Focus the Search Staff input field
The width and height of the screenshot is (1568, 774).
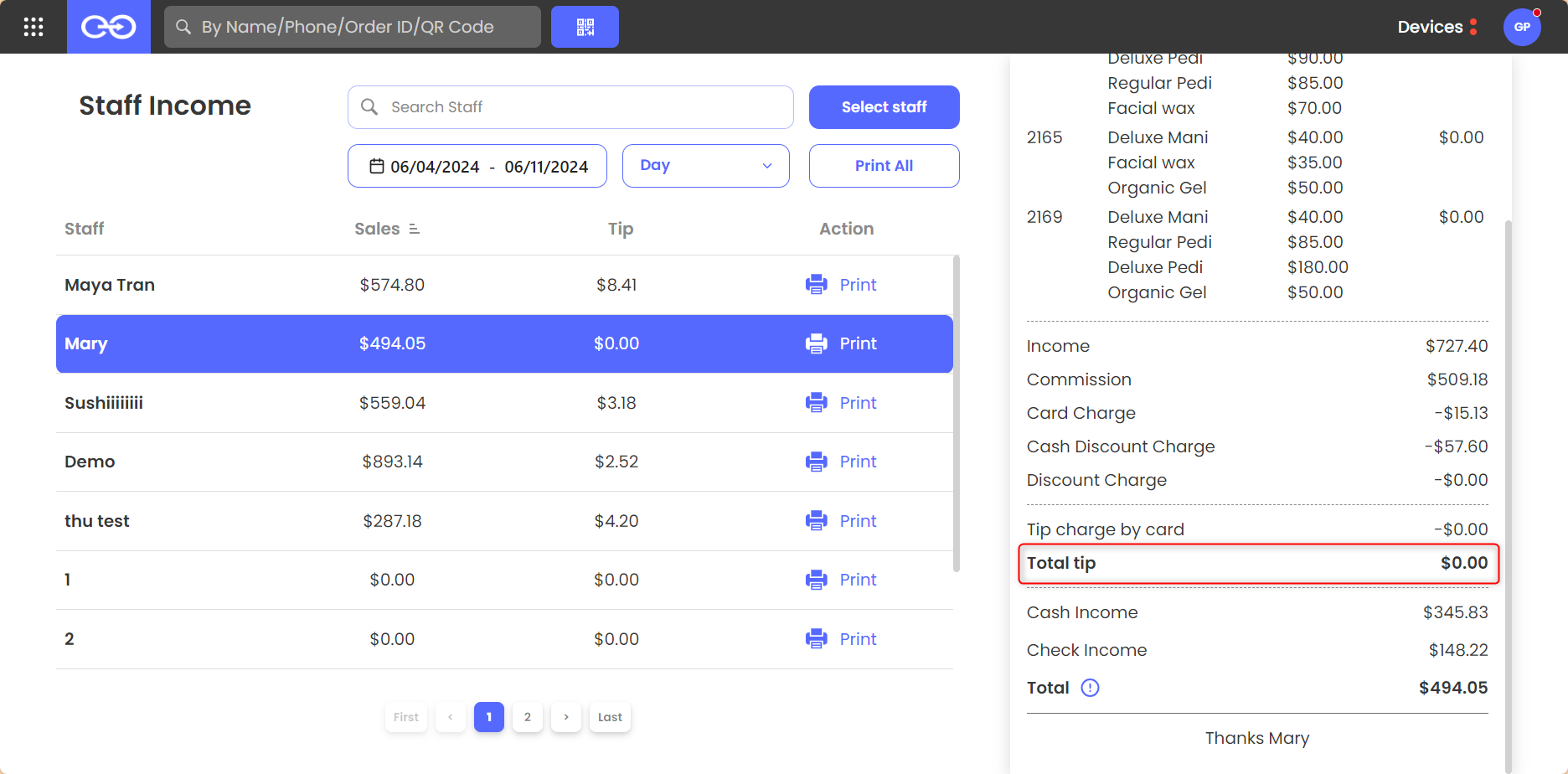[x=570, y=107]
